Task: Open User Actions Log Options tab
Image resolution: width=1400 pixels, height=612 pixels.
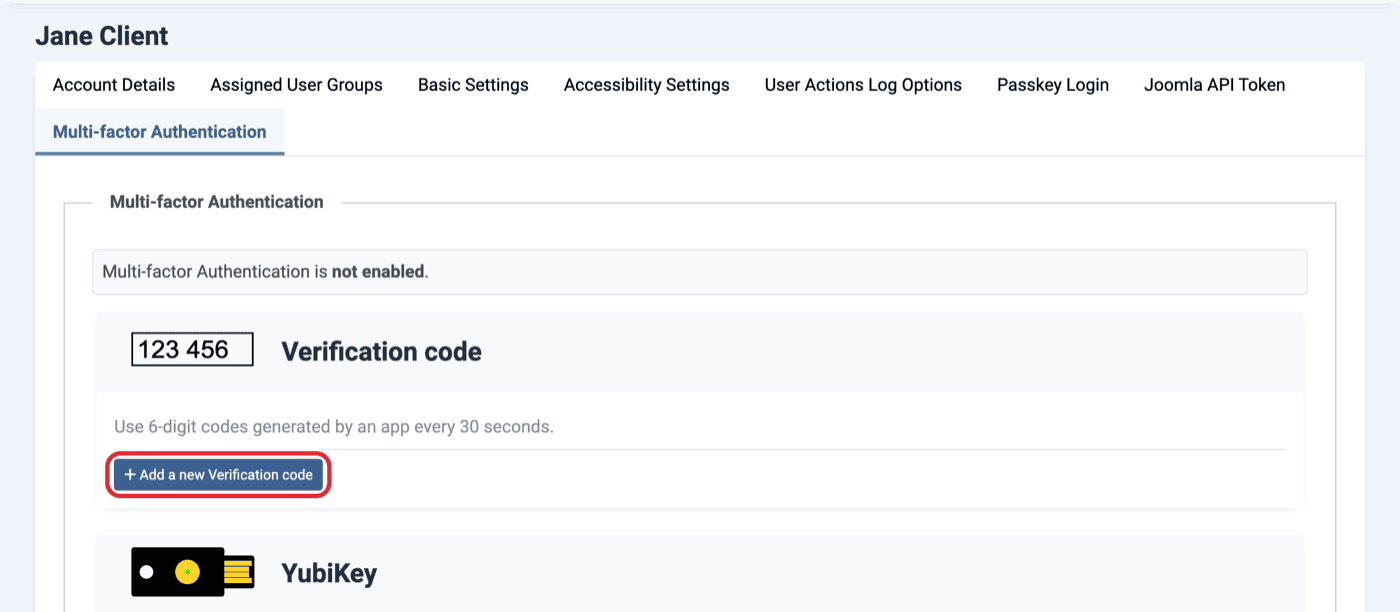Action: [863, 85]
